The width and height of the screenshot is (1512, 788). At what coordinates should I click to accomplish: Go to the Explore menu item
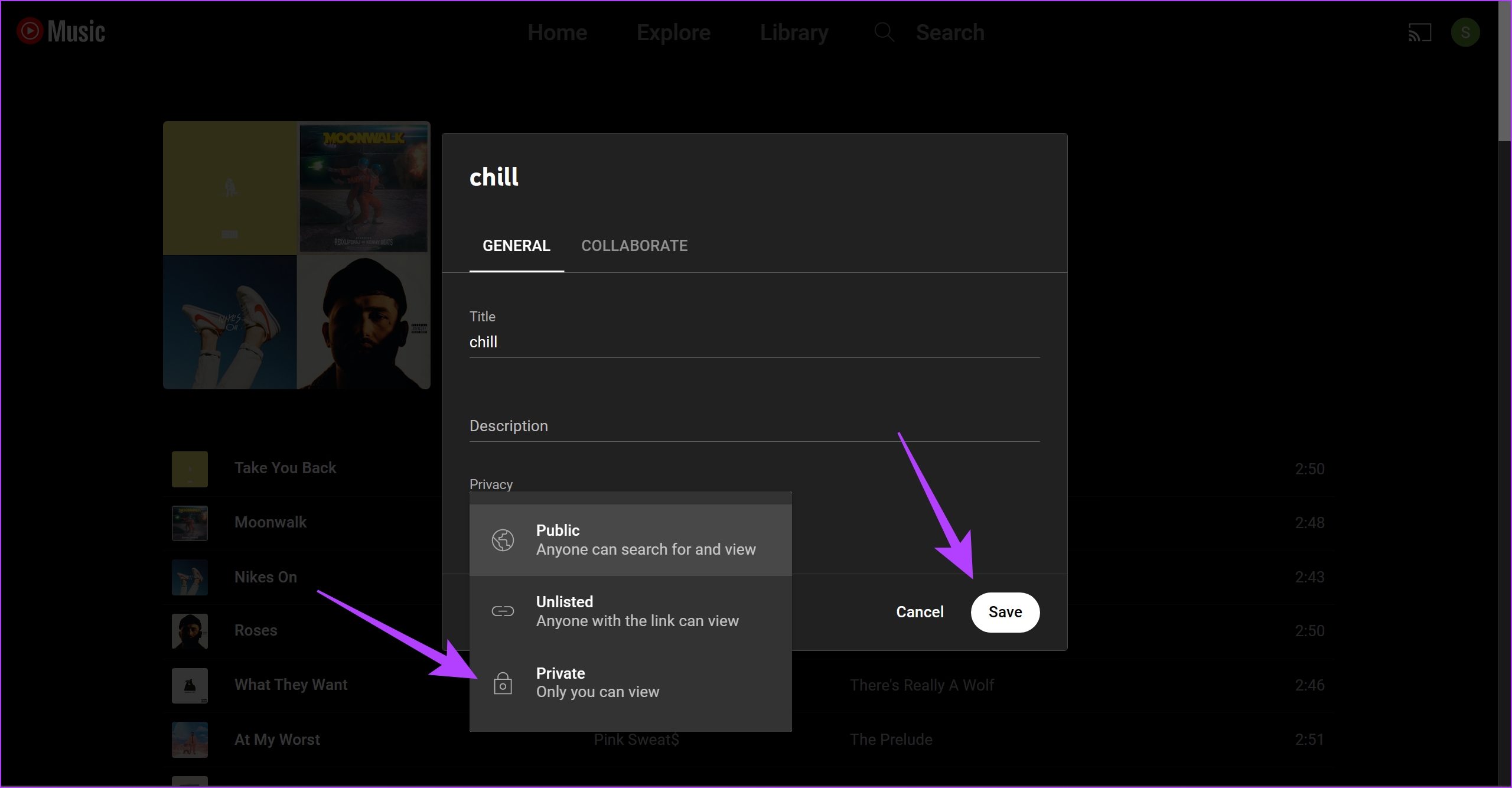coord(673,32)
